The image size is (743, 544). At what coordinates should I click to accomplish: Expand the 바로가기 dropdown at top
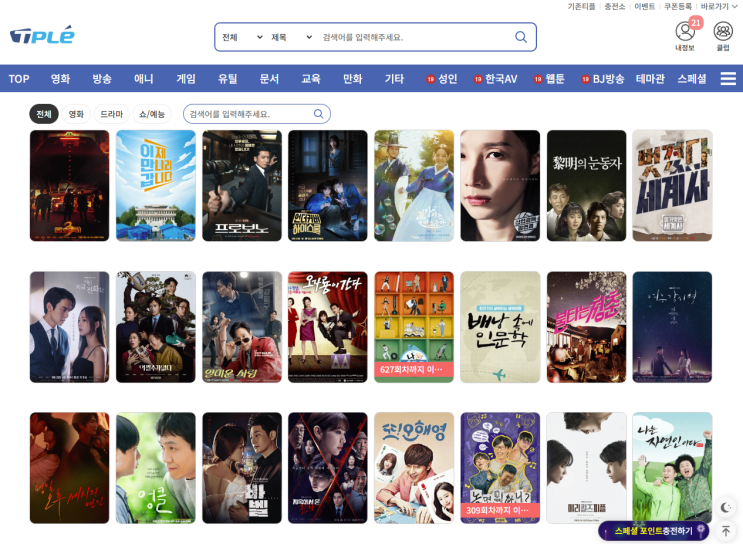click(719, 6)
